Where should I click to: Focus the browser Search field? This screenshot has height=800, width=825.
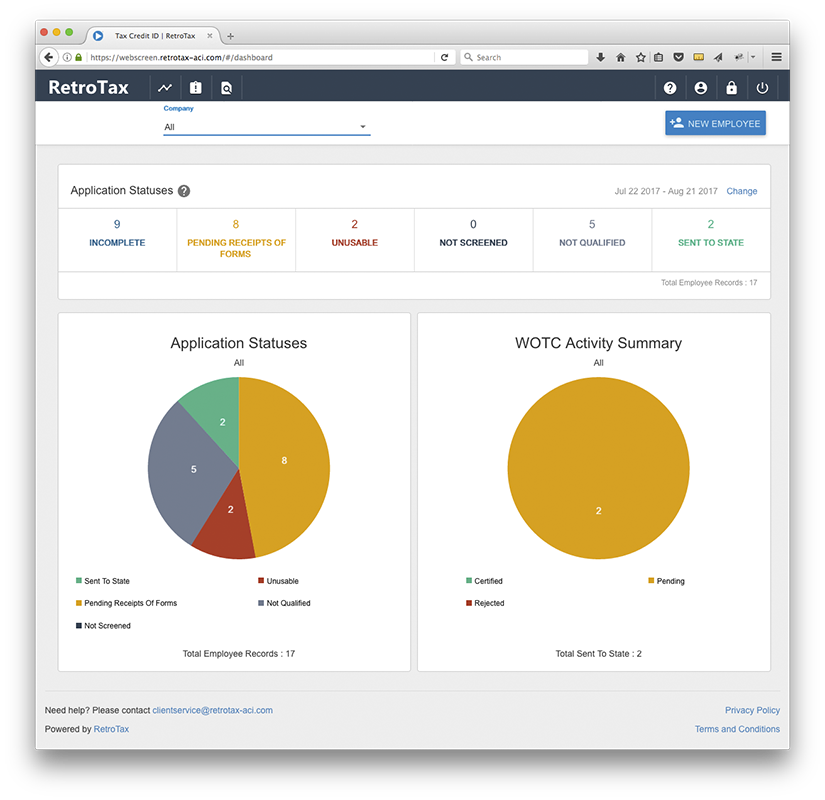(525, 57)
